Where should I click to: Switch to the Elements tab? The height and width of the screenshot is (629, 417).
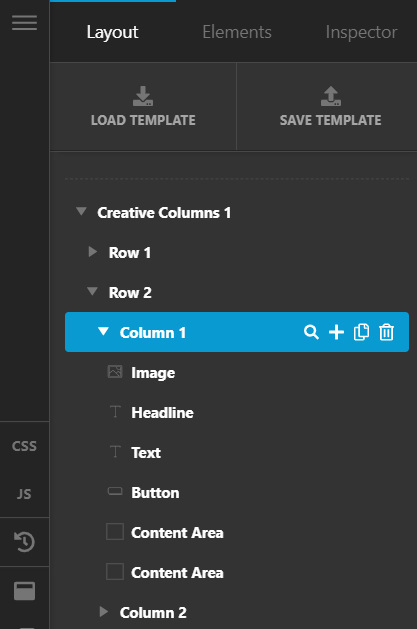pyautogui.click(x=237, y=32)
